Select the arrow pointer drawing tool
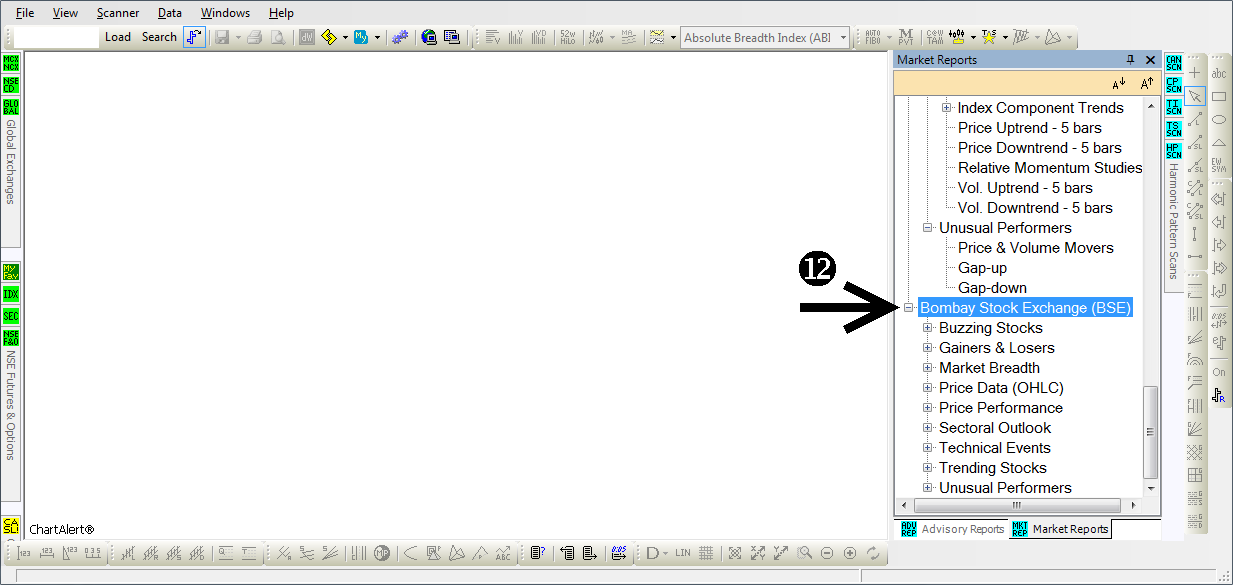Image resolution: width=1233 pixels, height=585 pixels. pyautogui.click(x=1195, y=96)
